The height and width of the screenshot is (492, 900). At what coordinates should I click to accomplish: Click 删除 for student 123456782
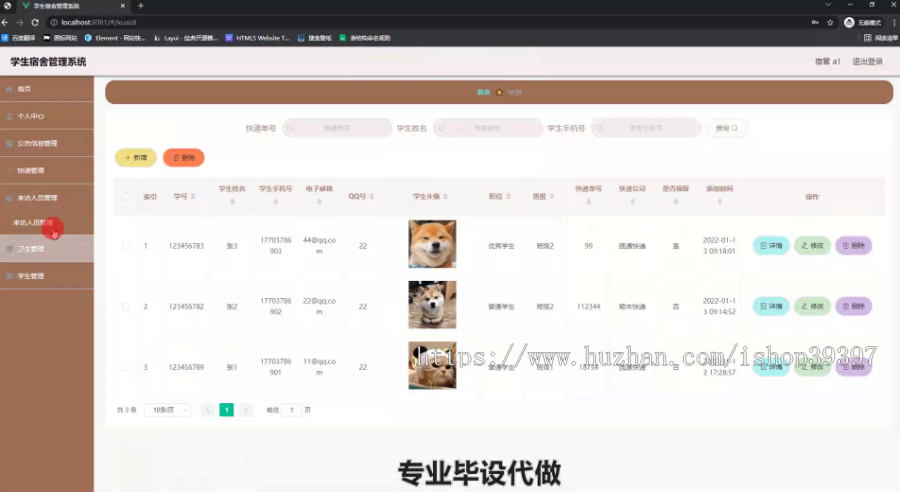(854, 307)
